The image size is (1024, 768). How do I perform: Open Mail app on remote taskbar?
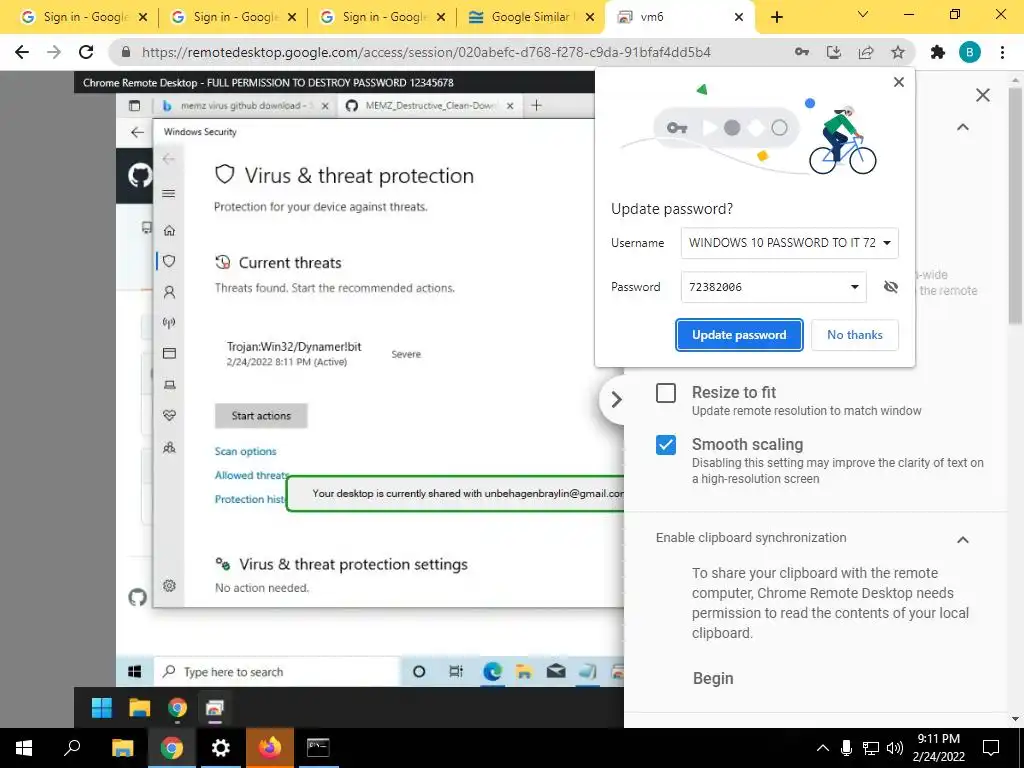coord(556,671)
